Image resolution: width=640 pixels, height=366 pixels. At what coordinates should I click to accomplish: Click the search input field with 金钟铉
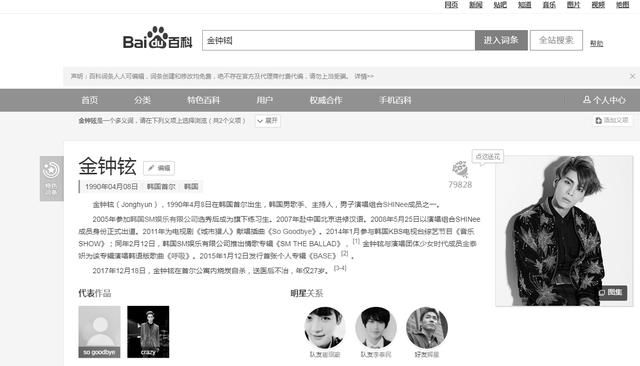[338, 40]
